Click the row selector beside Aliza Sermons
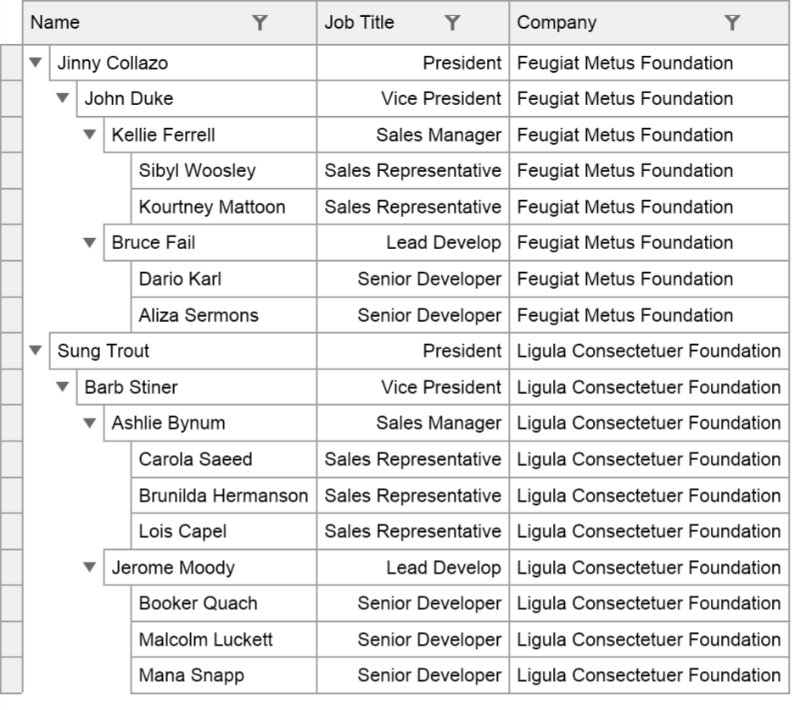Screen dimensions: 800x710 (9, 315)
